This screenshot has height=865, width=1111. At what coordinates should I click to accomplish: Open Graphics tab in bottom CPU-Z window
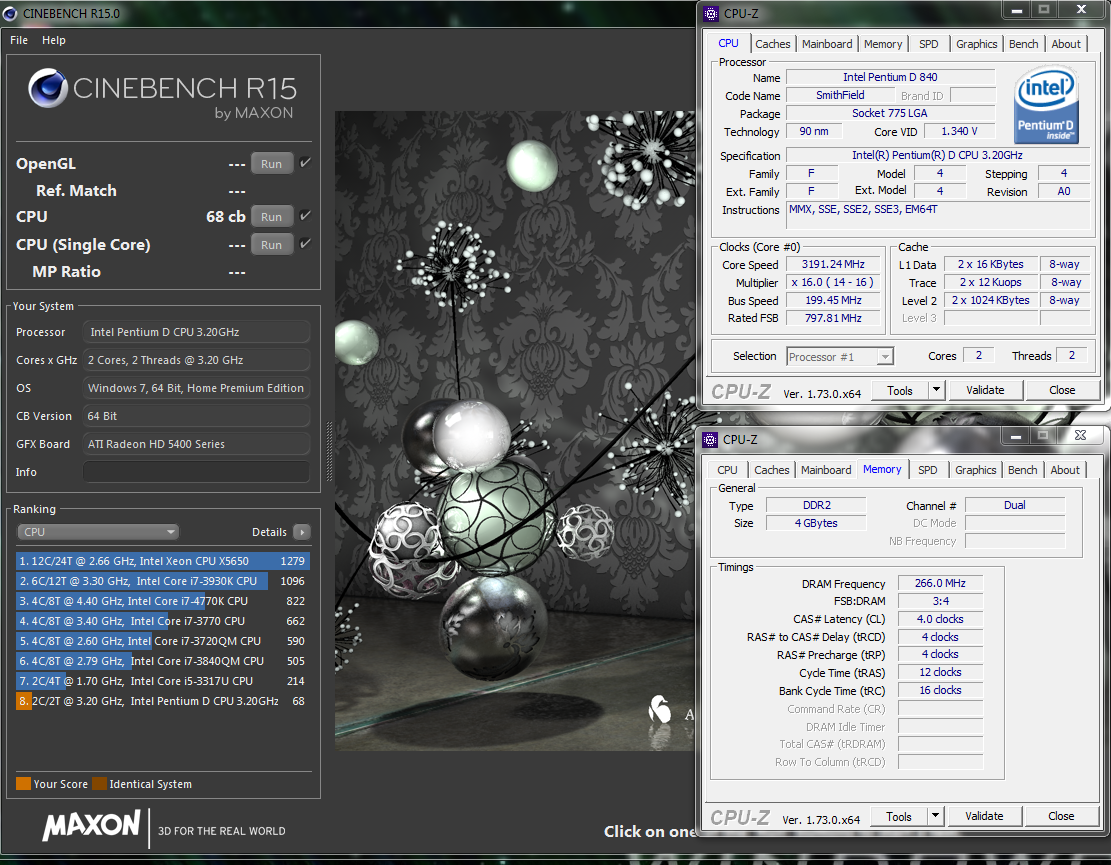[976, 470]
